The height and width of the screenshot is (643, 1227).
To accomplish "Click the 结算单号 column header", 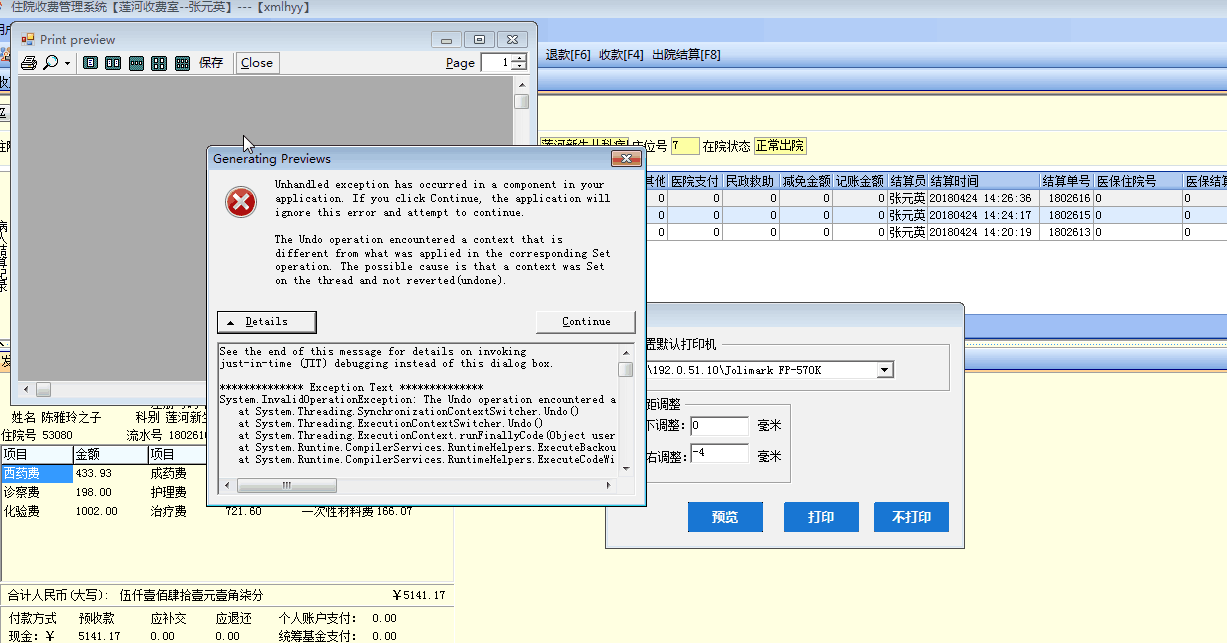I will point(1066,181).
